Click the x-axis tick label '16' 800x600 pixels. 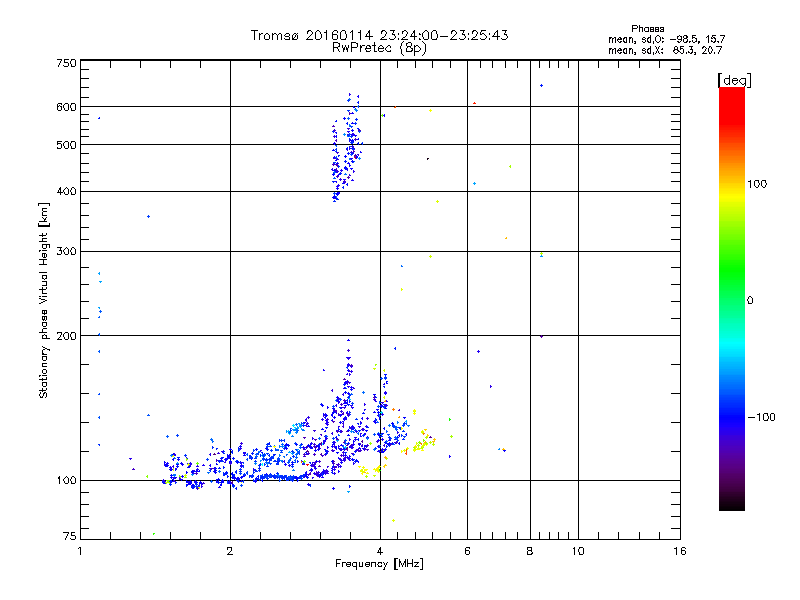(x=680, y=551)
